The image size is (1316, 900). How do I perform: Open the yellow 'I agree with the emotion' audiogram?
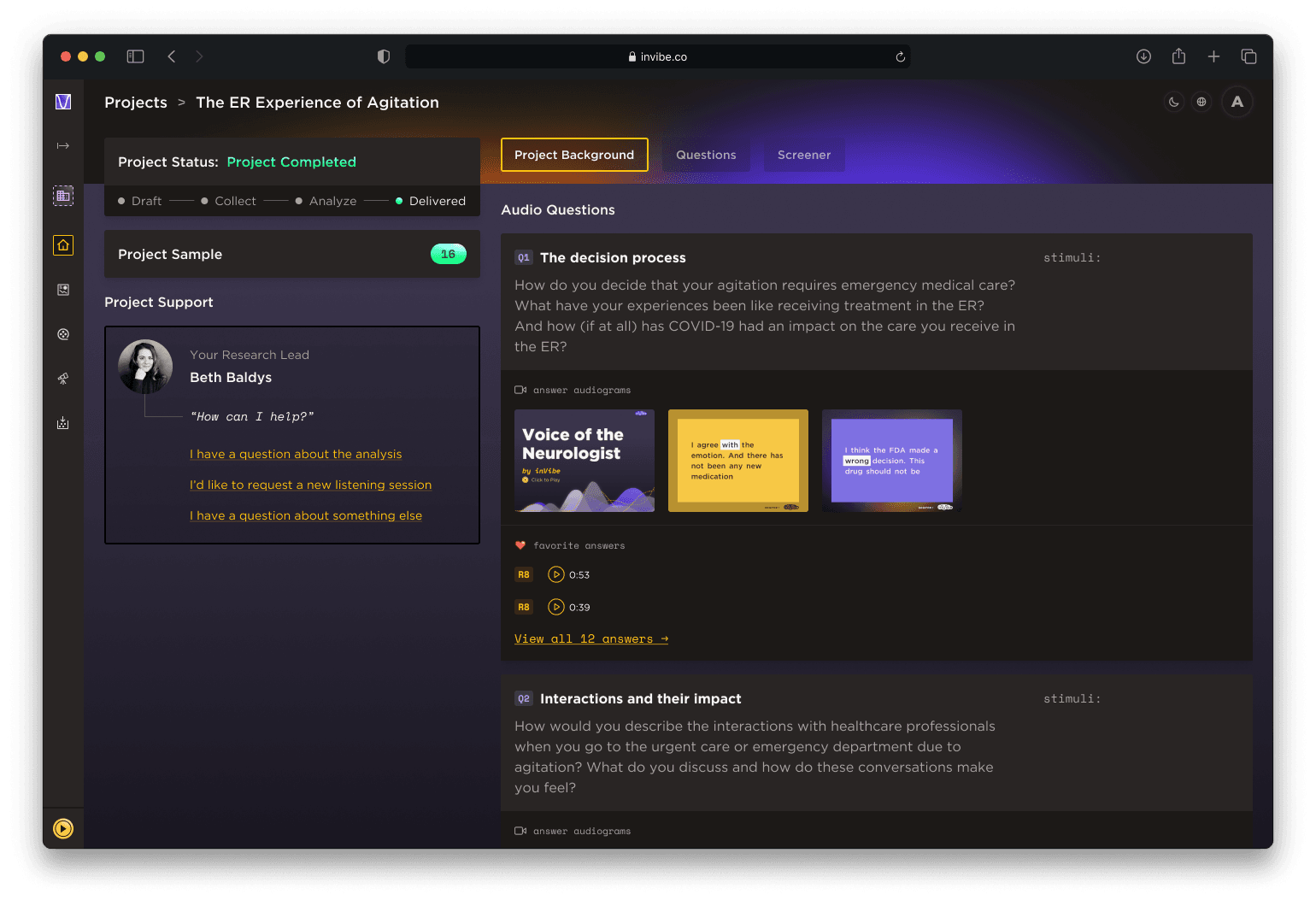coord(738,461)
